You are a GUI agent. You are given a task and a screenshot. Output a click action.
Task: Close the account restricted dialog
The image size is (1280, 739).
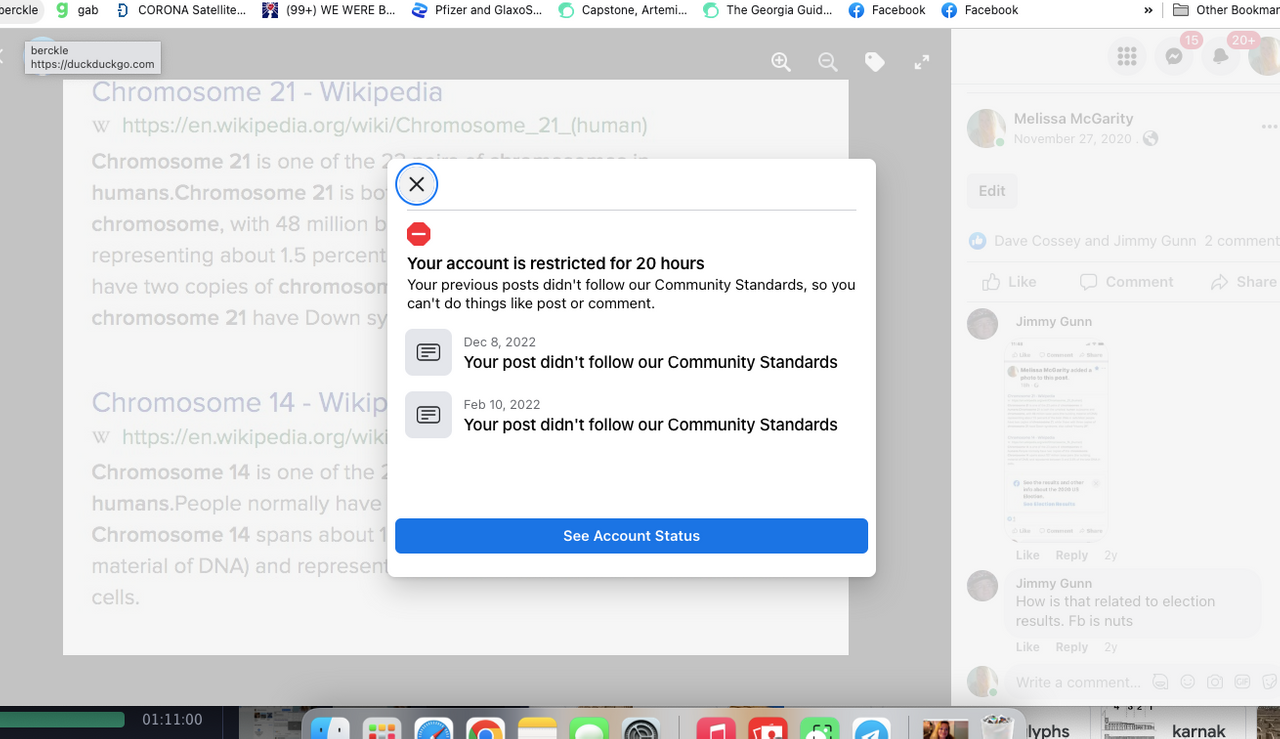pyautogui.click(x=417, y=184)
